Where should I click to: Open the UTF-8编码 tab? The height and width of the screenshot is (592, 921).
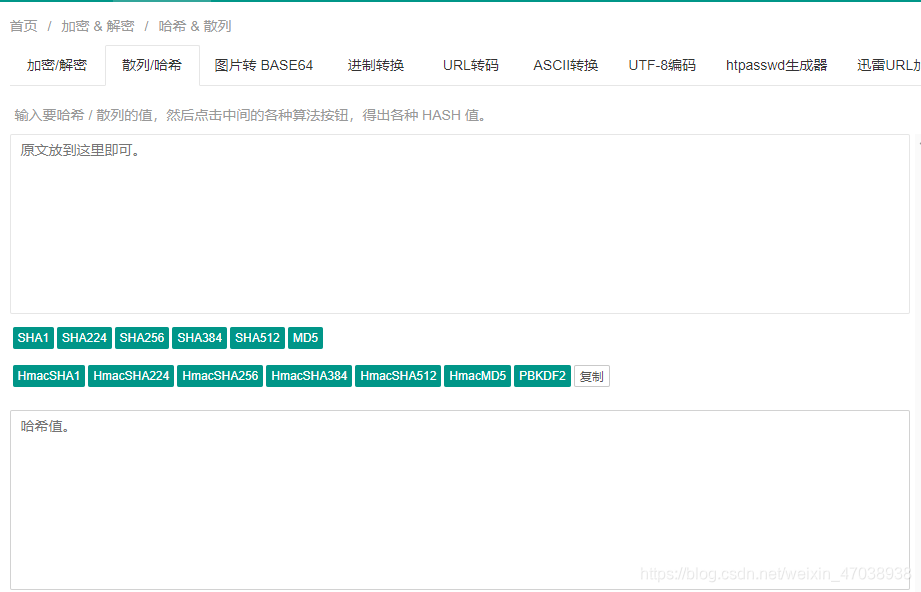(662, 65)
